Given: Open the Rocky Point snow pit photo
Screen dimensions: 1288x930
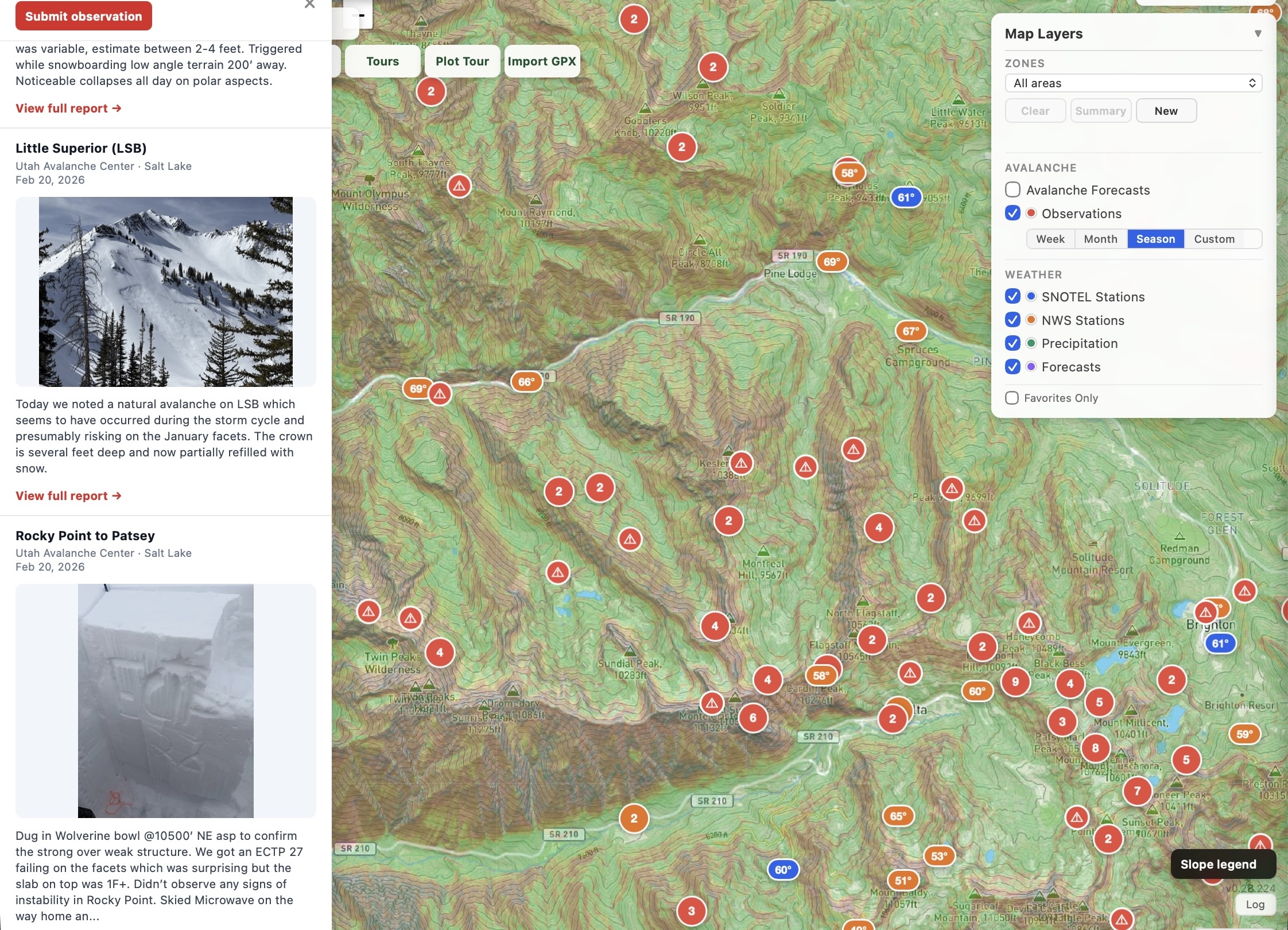Looking at the screenshot, I should 166,701.
